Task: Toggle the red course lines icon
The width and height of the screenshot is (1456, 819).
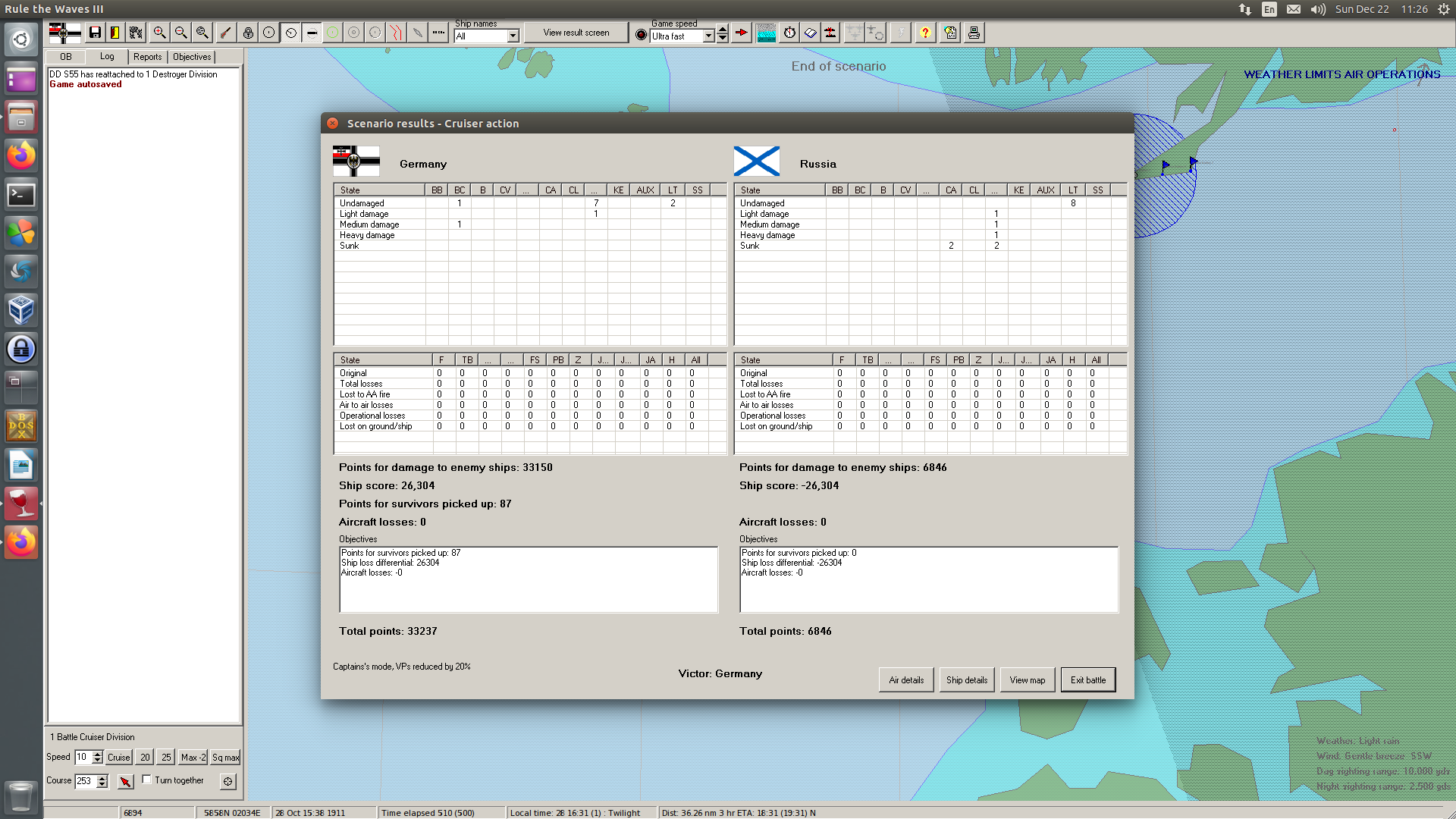Action: click(x=397, y=33)
